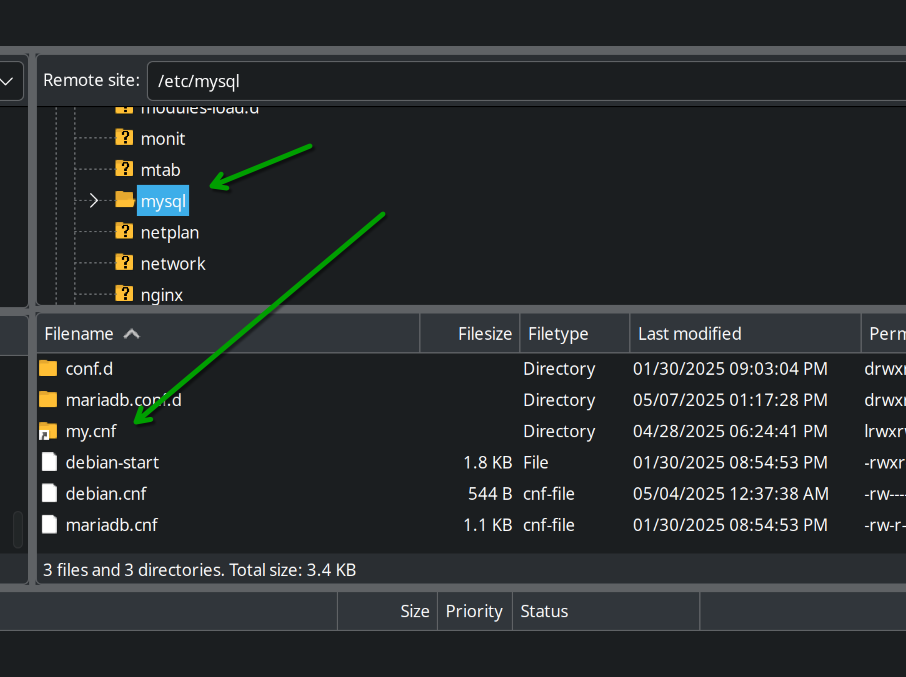Click debian-start's File type cell
The width and height of the screenshot is (906, 677).
pyautogui.click(x=536, y=462)
